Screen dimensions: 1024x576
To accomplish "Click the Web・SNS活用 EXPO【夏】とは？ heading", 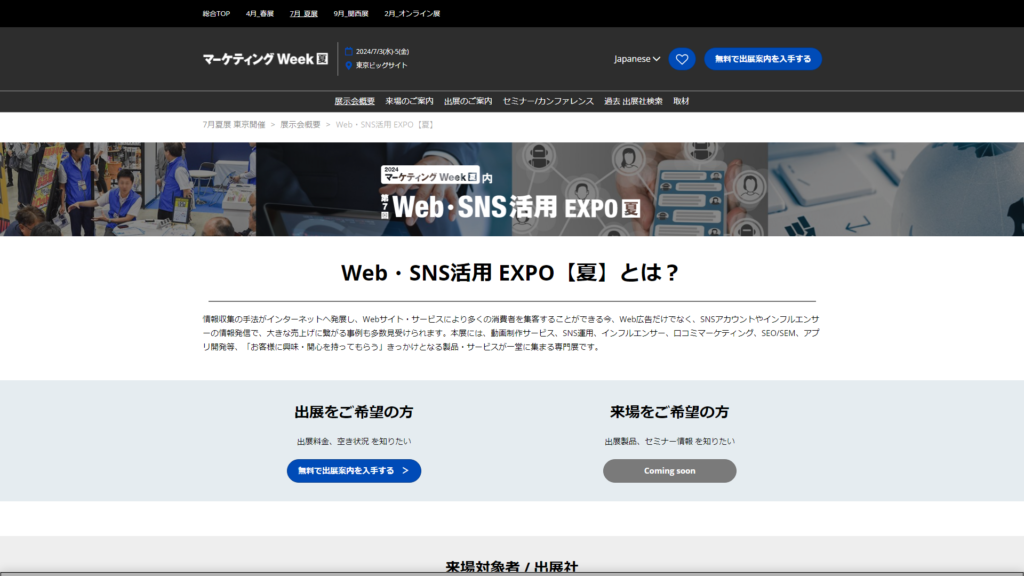I will tap(511, 272).
